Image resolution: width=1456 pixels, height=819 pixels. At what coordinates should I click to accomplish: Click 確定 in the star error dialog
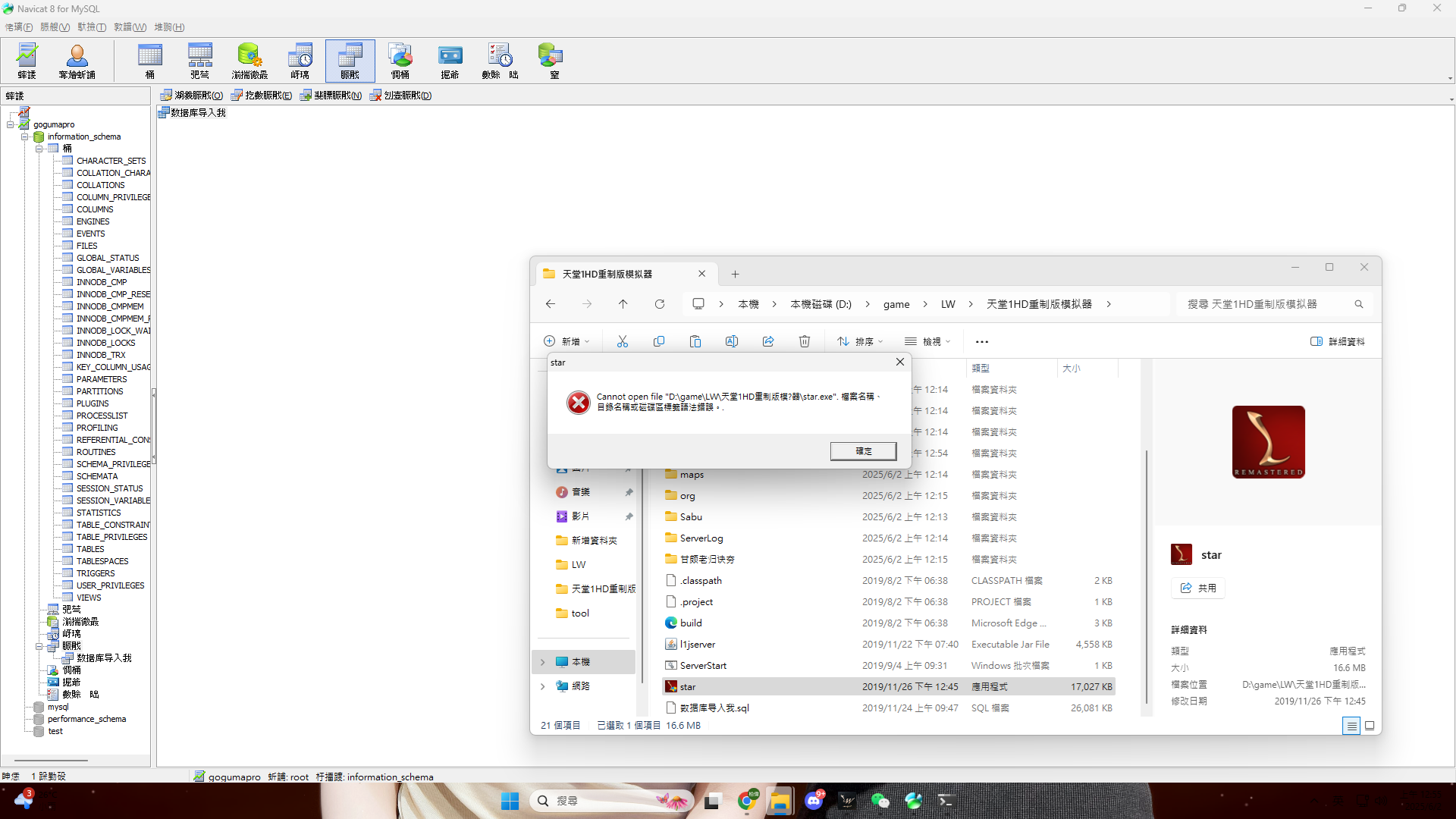click(x=863, y=451)
